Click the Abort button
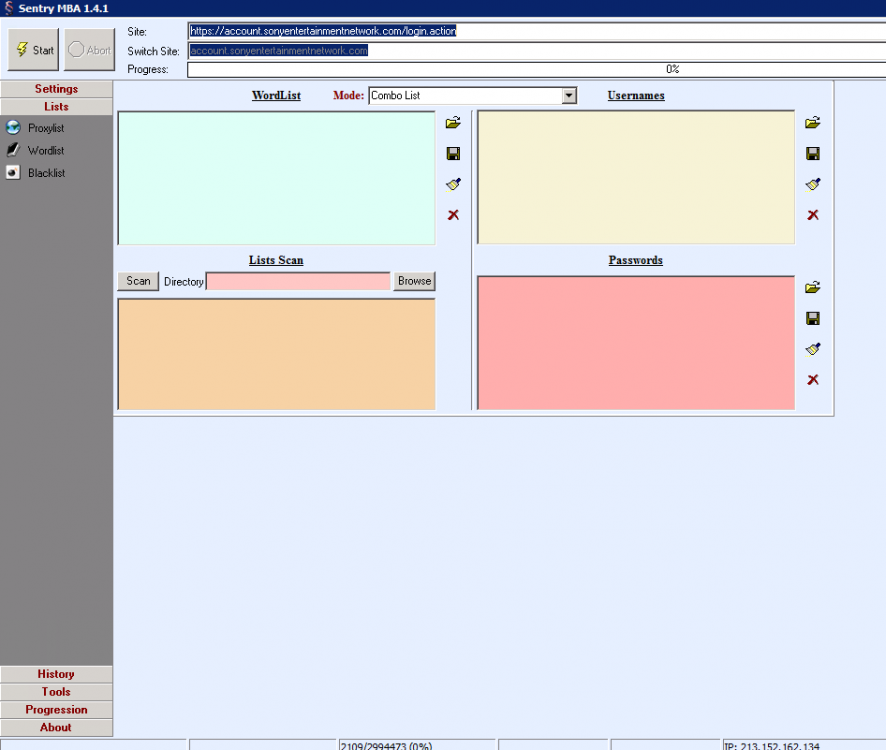Viewport: 886px width, 750px height. click(x=89, y=50)
